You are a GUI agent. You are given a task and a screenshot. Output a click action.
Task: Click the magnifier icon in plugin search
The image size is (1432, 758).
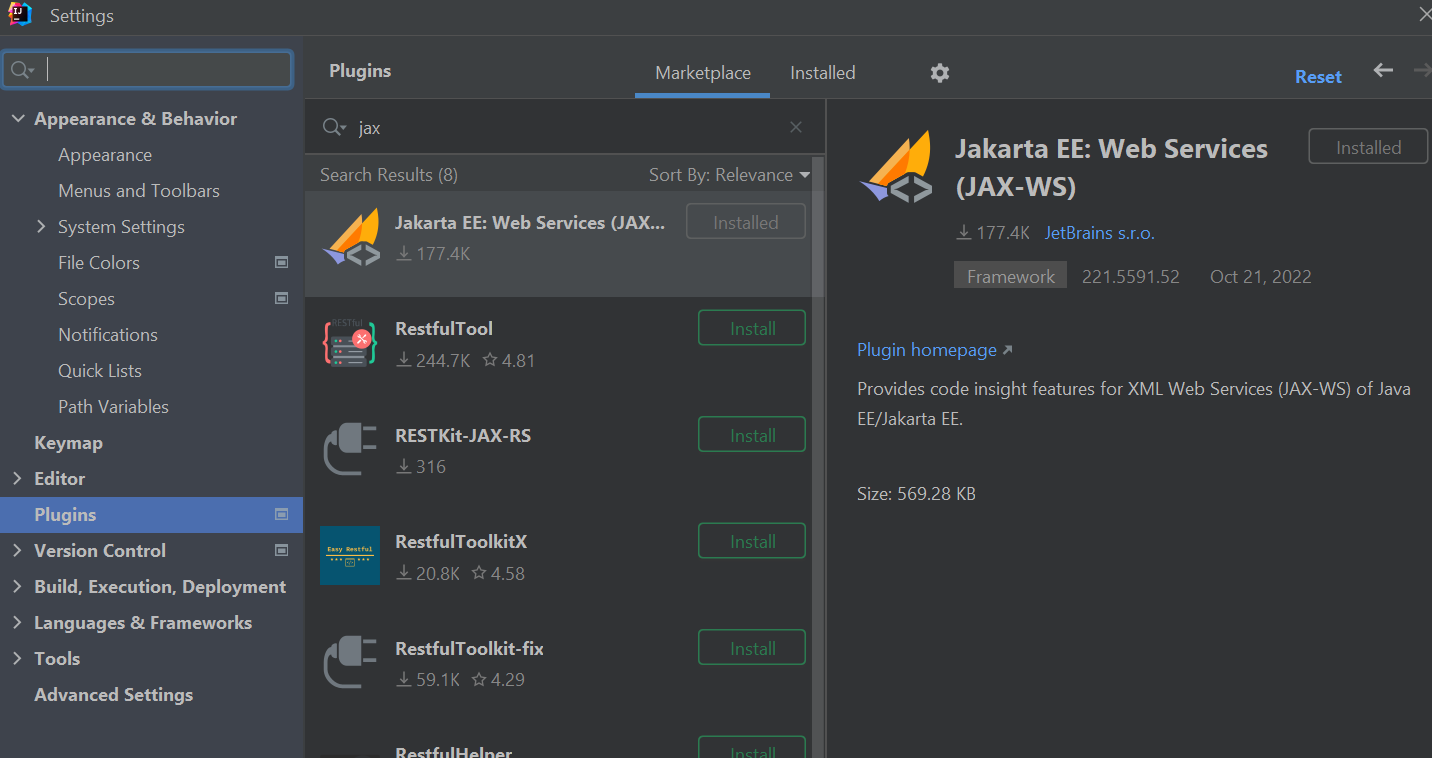(334, 128)
